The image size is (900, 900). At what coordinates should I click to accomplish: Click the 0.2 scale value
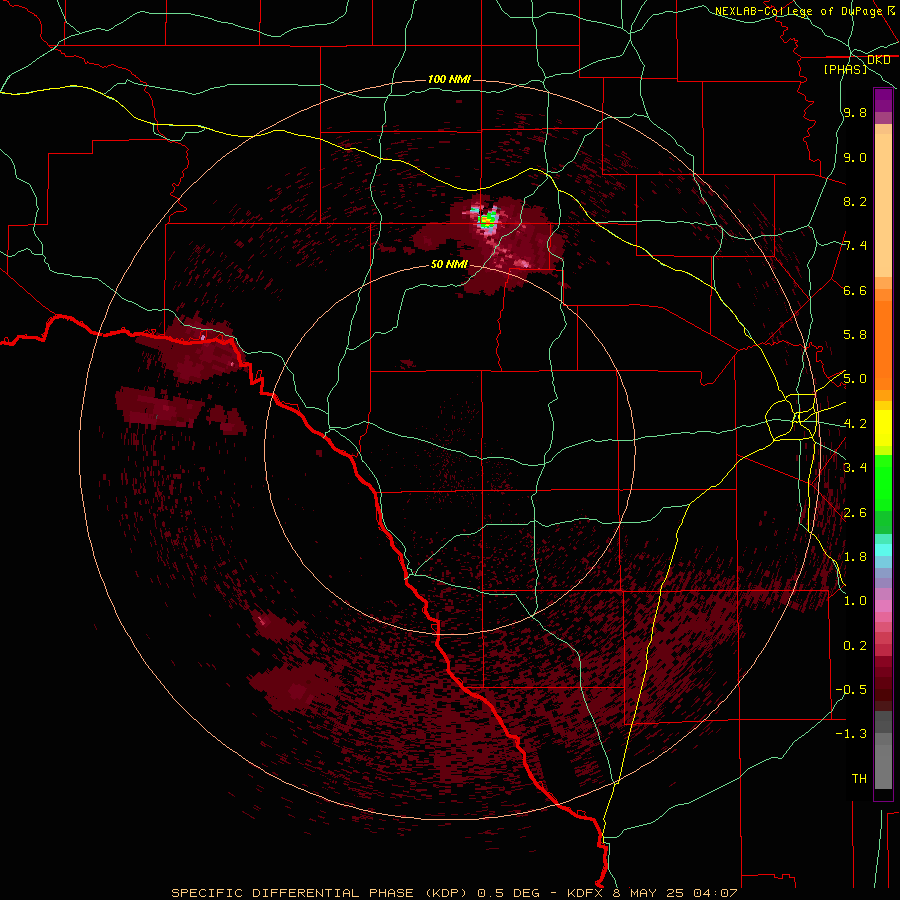click(x=855, y=645)
